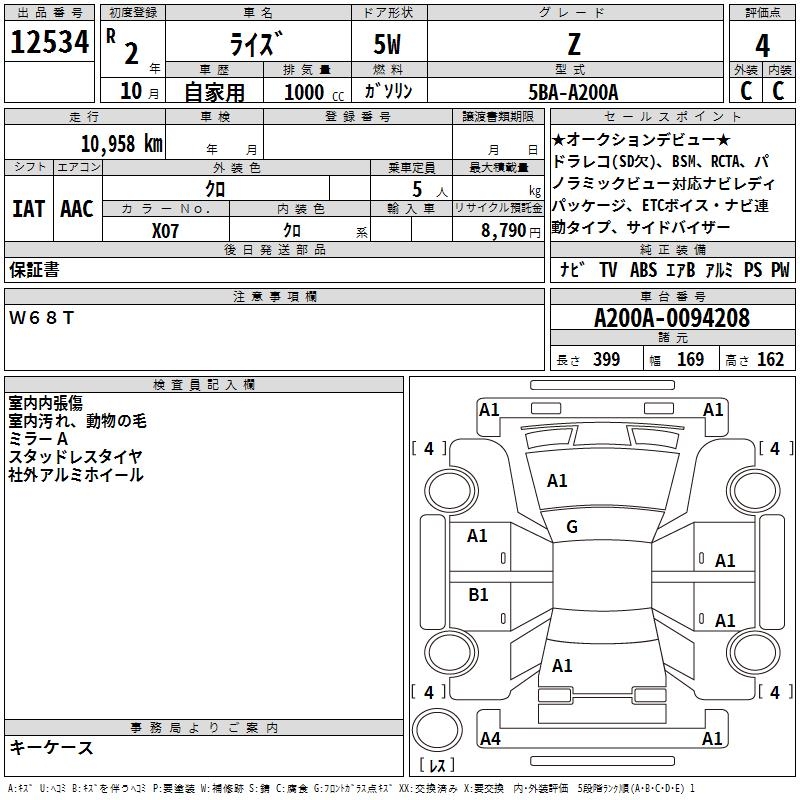Select the grade value Z

(574, 44)
